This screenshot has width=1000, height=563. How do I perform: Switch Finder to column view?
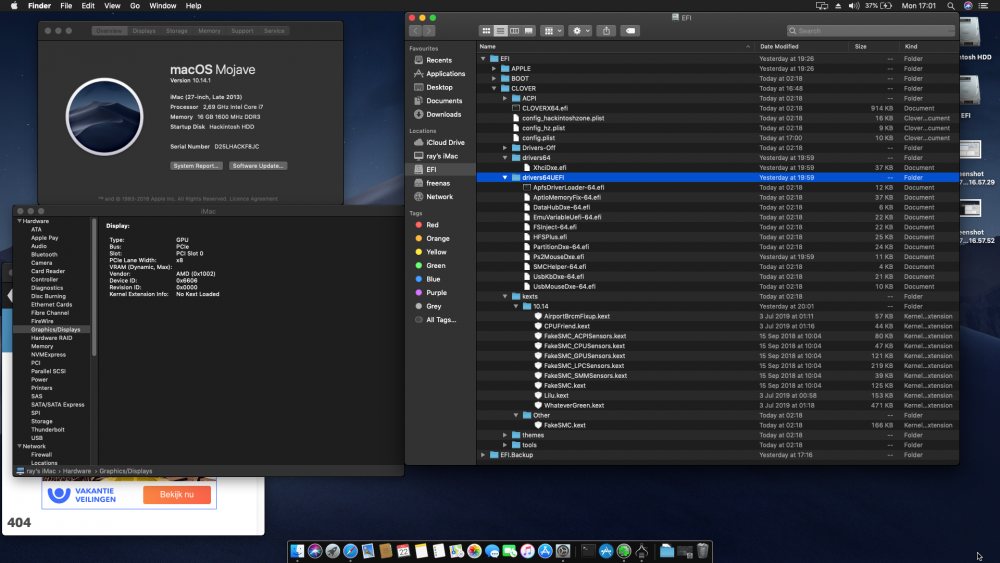(x=514, y=31)
